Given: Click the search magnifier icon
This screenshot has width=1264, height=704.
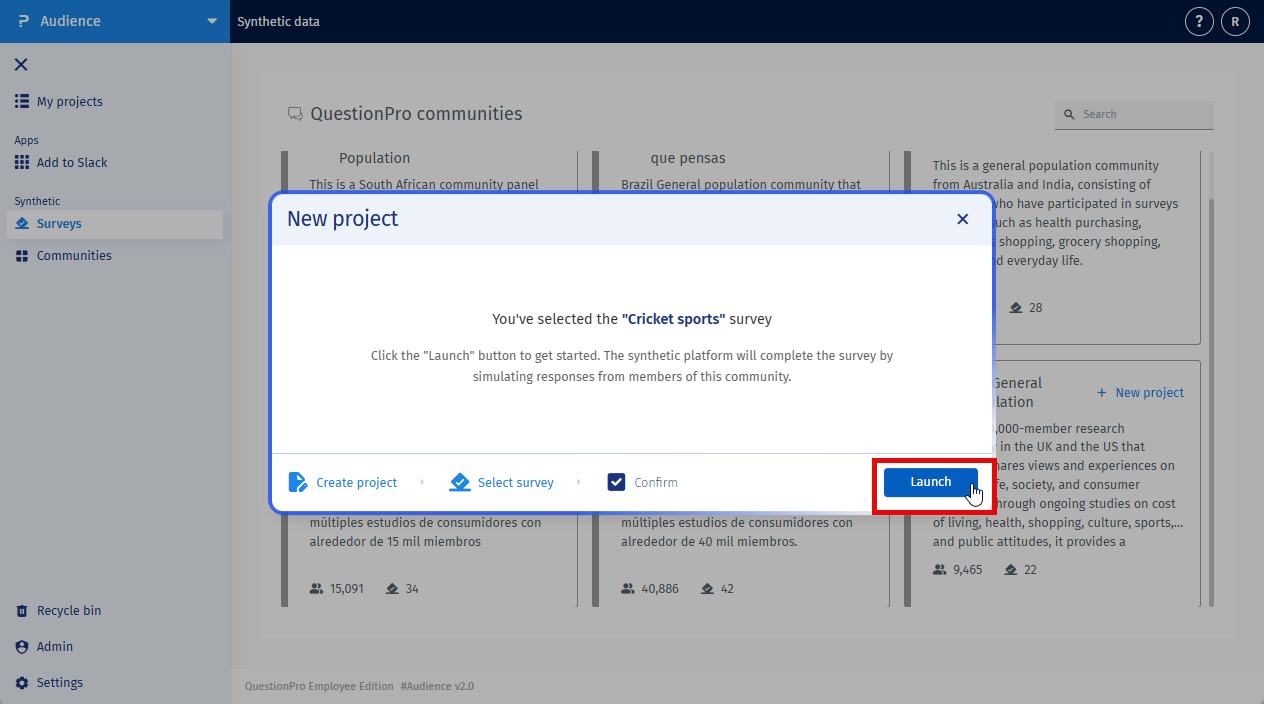Looking at the screenshot, I should click(1069, 115).
